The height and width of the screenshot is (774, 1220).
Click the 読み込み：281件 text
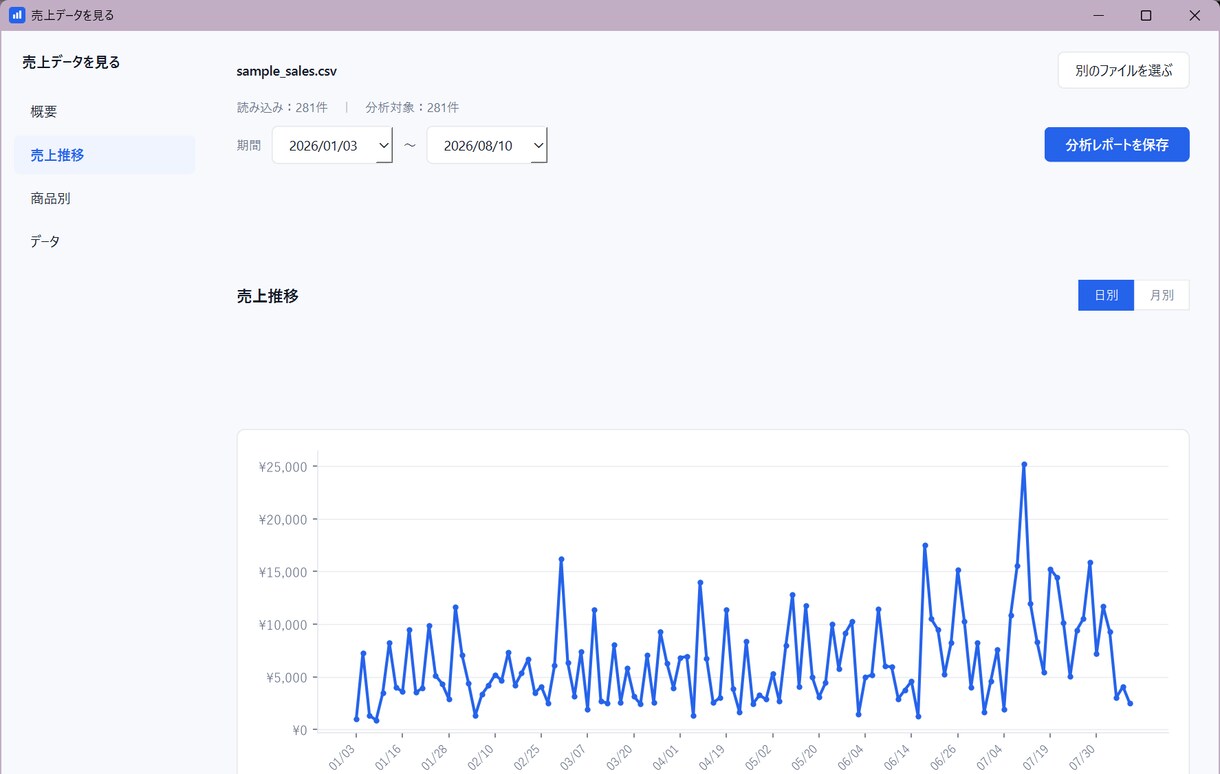click(x=282, y=107)
